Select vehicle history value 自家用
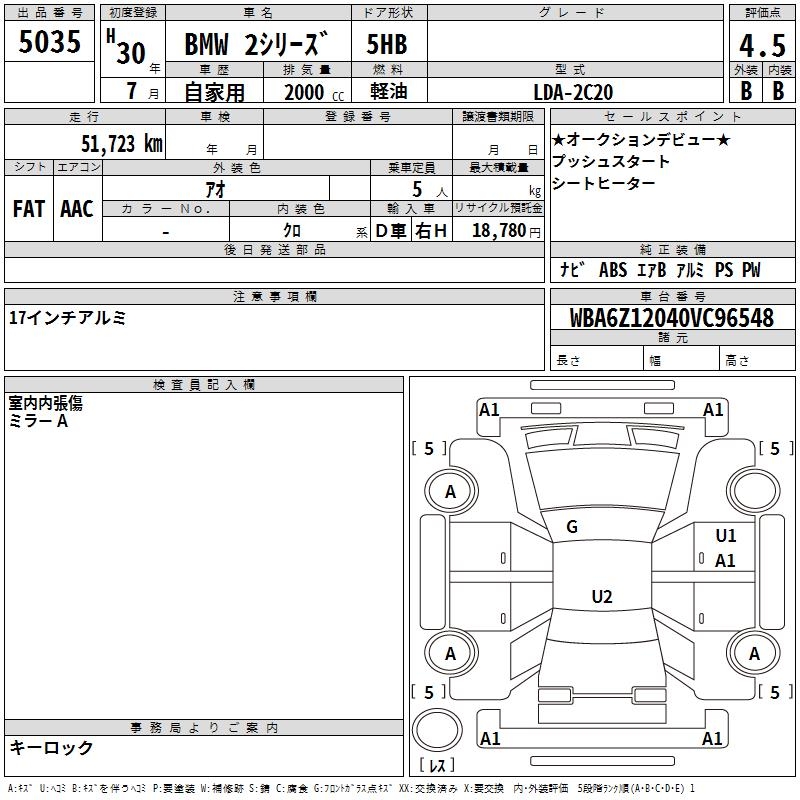Image resolution: width=800 pixels, height=800 pixels. 214,92
